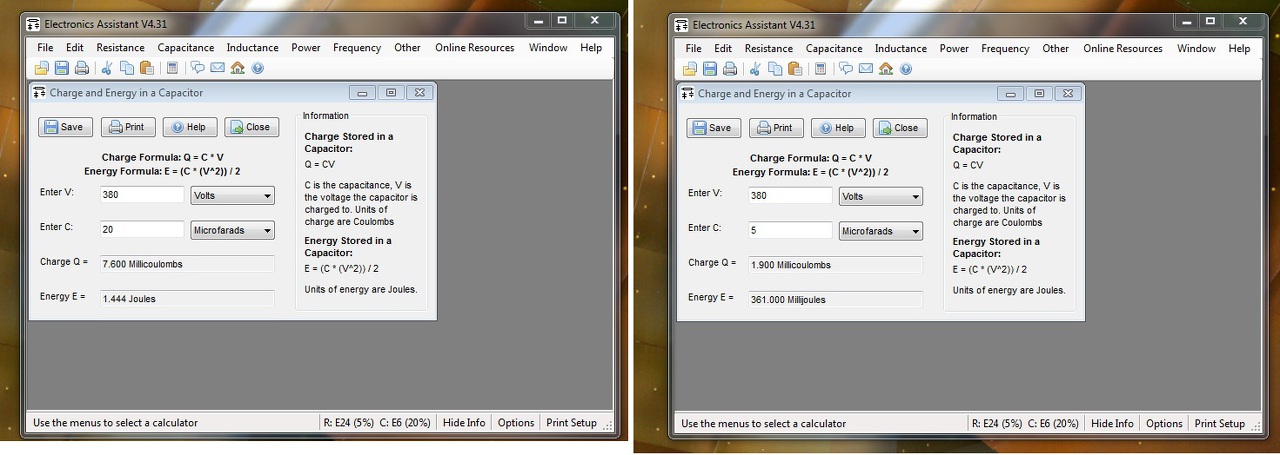Click the calculator icon in the window where C is 20

tap(172, 68)
